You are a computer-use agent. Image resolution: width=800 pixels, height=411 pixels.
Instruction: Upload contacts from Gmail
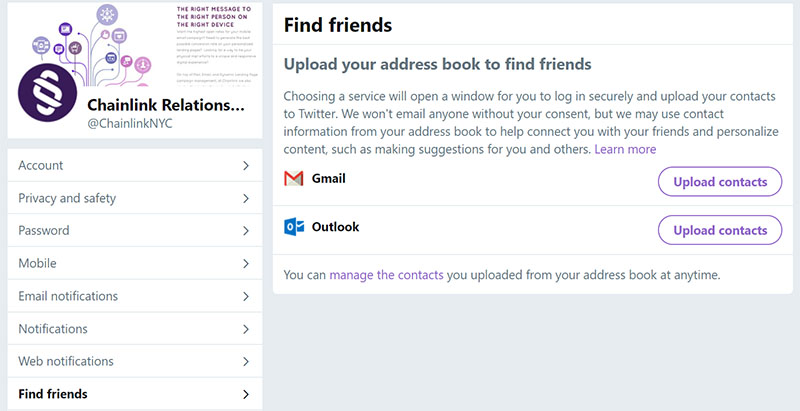[720, 182]
